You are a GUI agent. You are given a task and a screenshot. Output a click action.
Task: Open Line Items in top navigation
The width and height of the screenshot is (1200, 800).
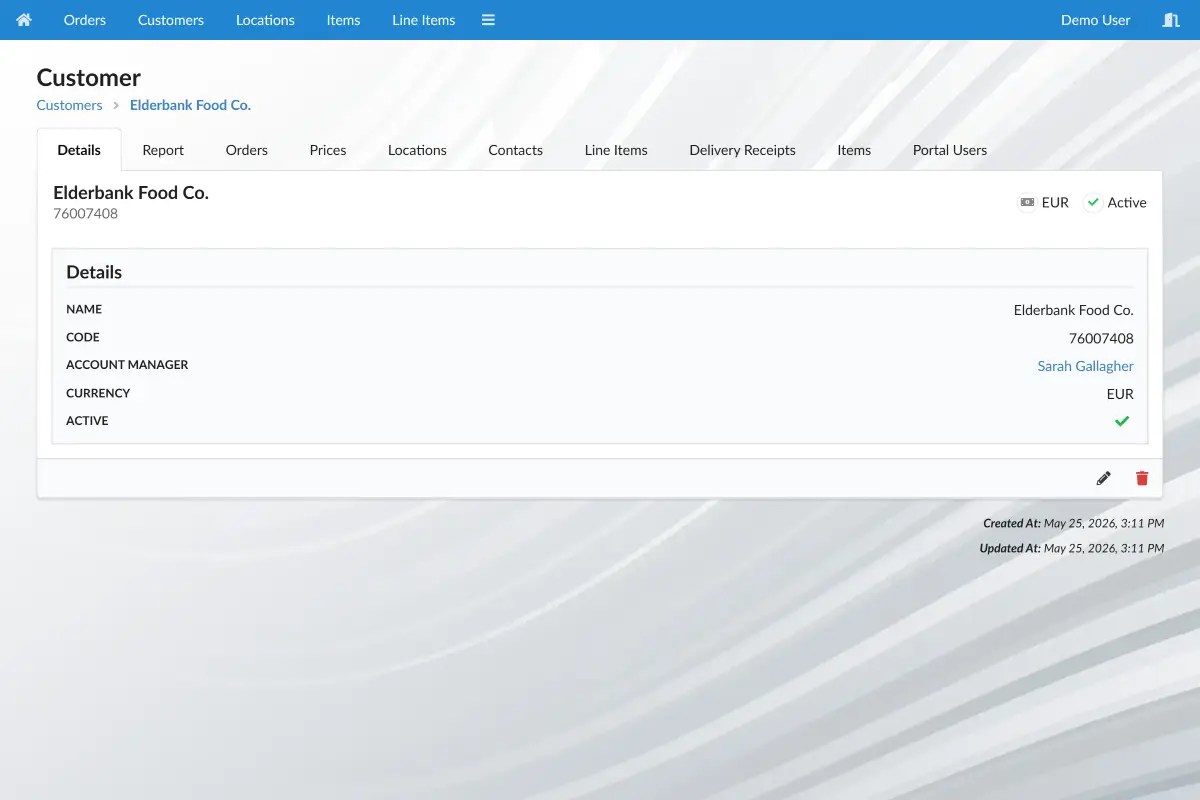tap(424, 20)
